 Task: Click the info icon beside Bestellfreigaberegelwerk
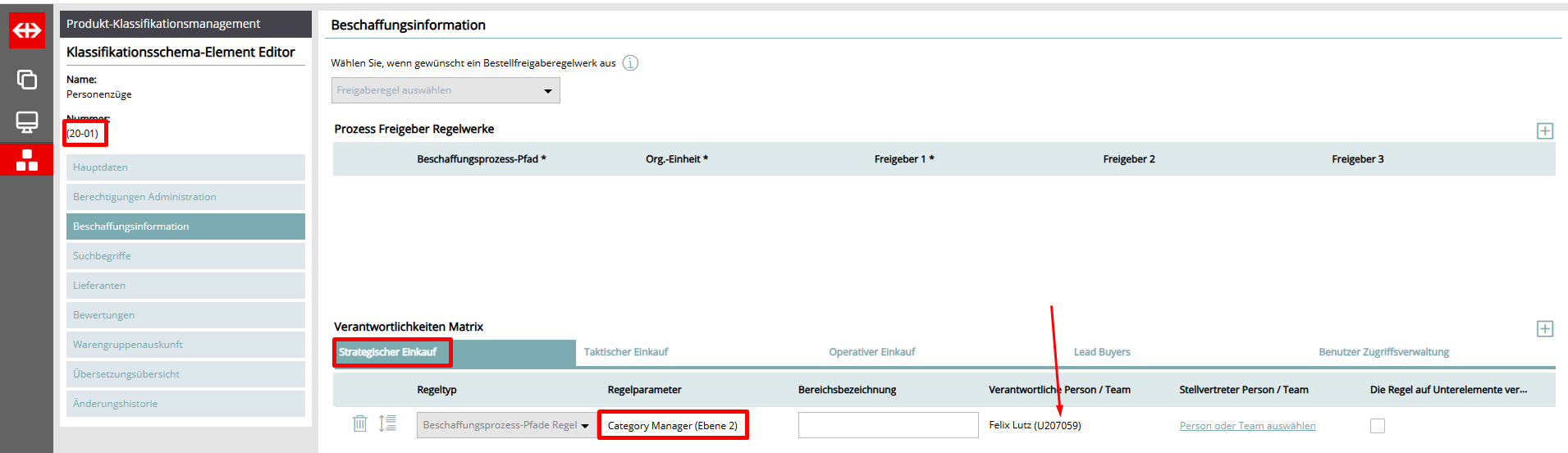tap(630, 63)
